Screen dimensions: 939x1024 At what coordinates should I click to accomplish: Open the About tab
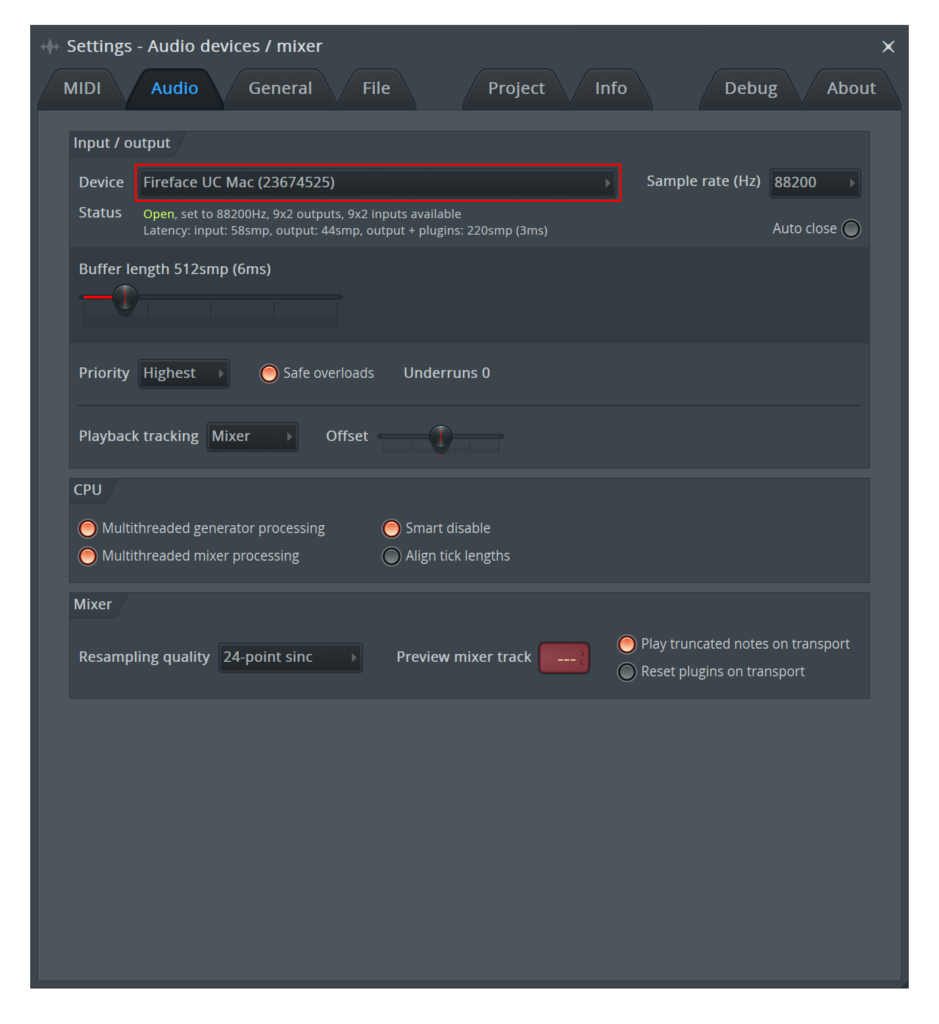point(851,88)
